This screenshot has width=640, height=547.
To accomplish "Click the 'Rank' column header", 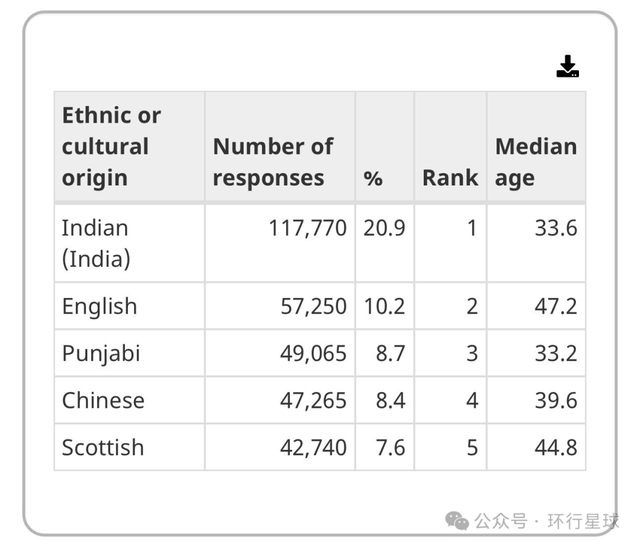I will tap(449, 178).
